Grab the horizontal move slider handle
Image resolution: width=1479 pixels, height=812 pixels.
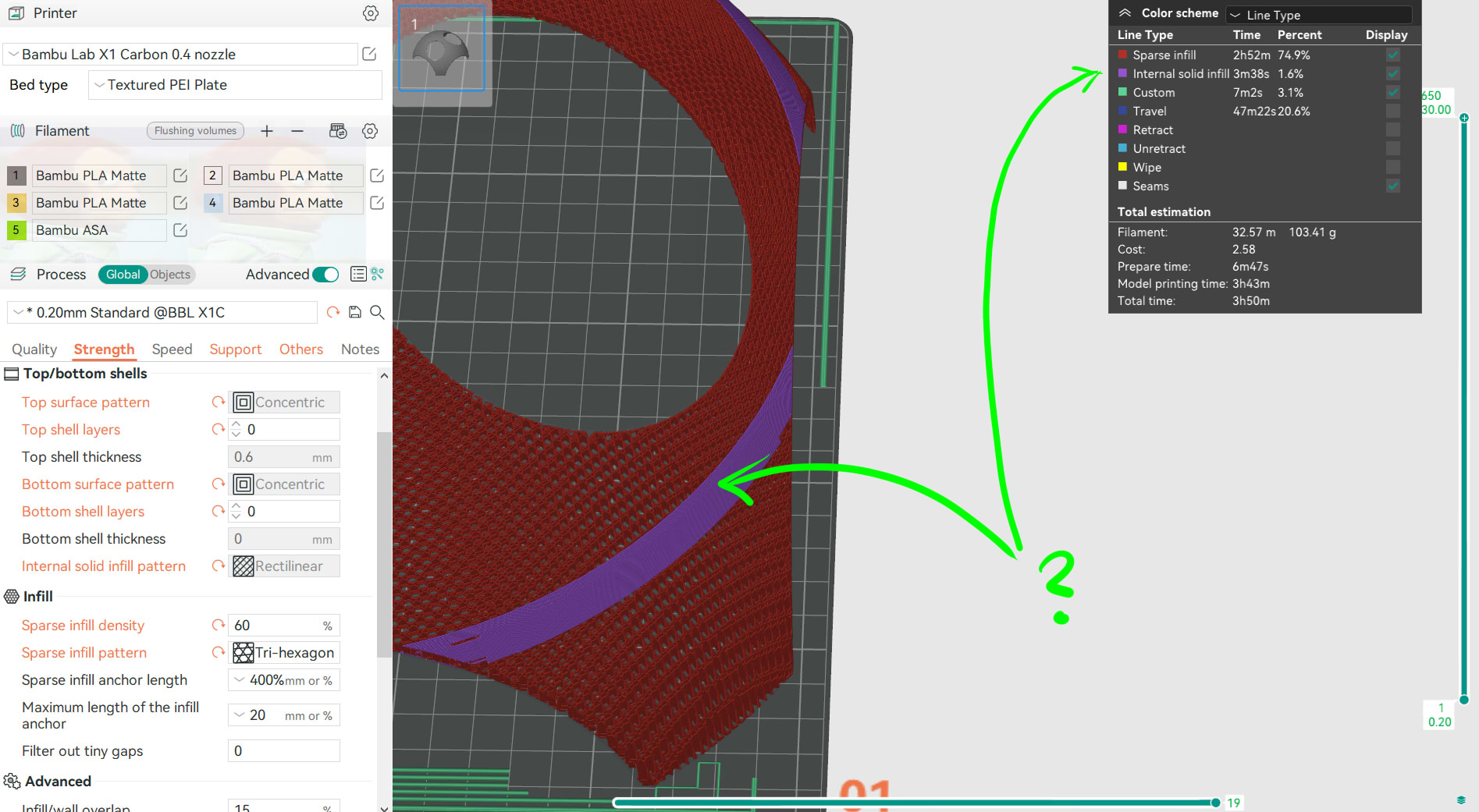pos(1215,803)
